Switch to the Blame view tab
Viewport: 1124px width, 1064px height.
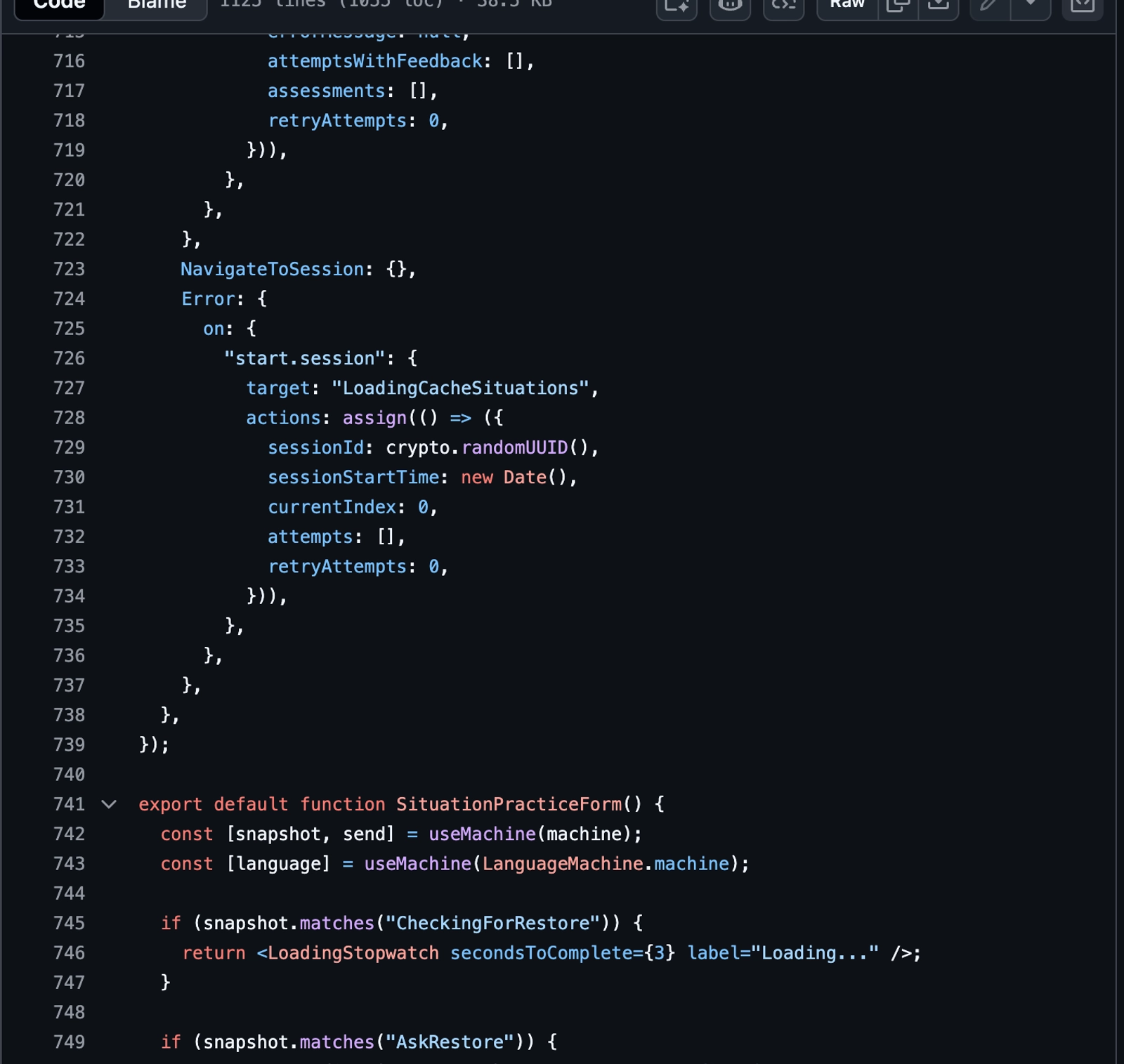pyautogui.click(x=157, y=6)
